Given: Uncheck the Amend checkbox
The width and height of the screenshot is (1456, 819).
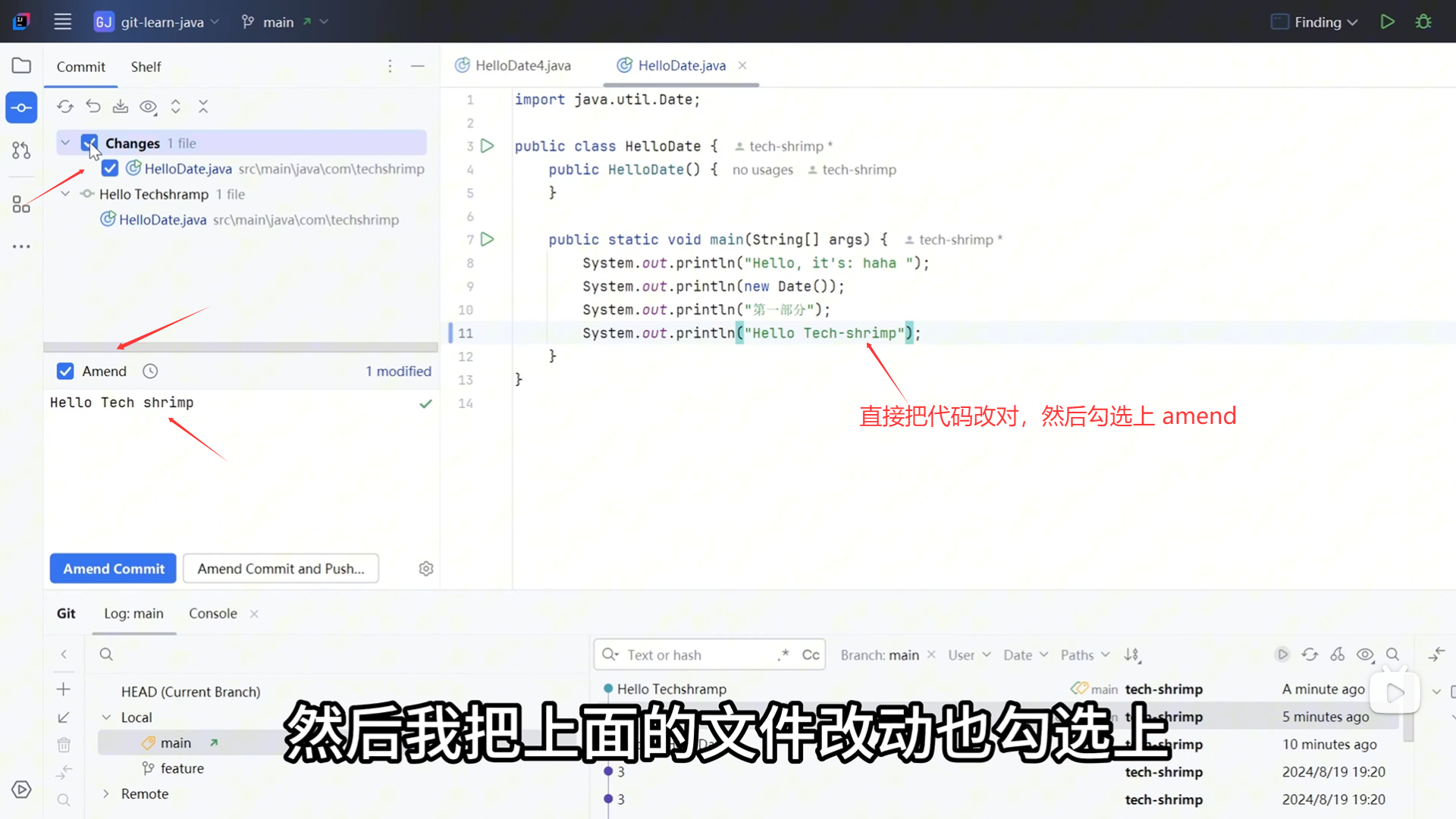Looking at the screenshot, I should coord(65,372).
